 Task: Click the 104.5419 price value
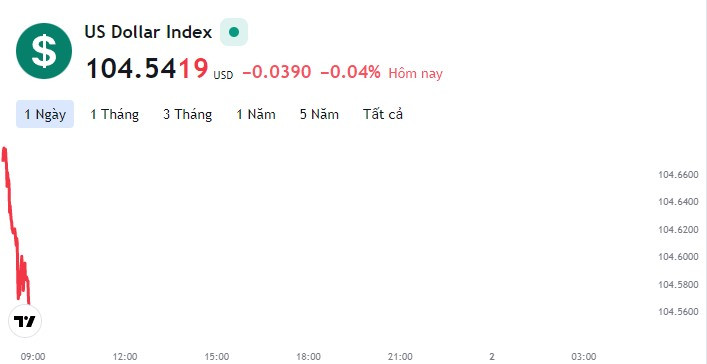147,69
